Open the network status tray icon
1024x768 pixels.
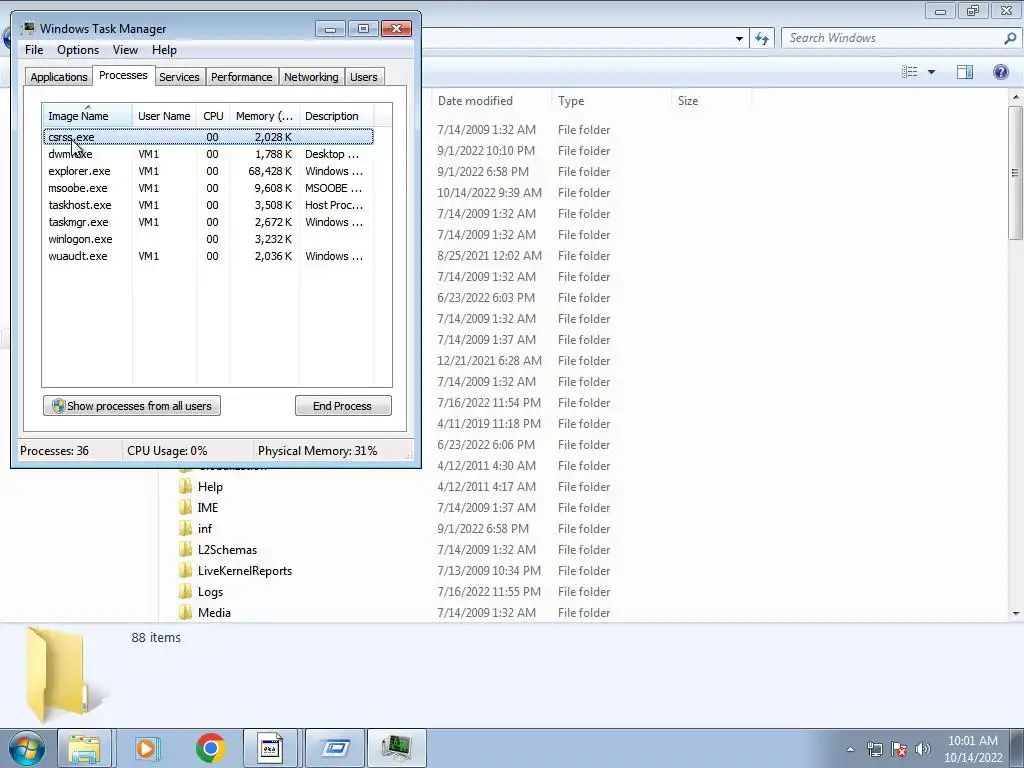pos(874,749)
